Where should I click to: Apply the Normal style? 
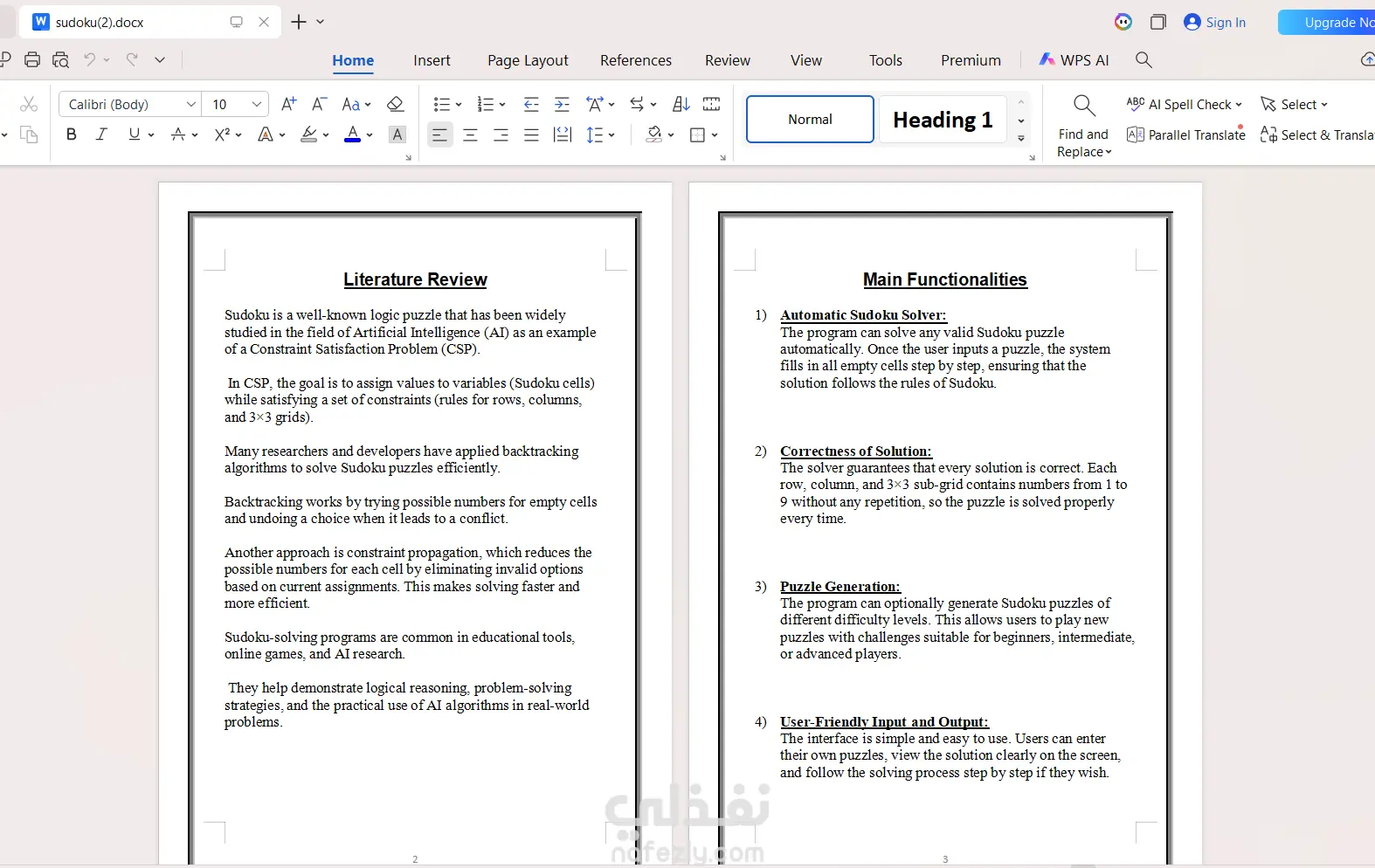[x=810, y=120]
